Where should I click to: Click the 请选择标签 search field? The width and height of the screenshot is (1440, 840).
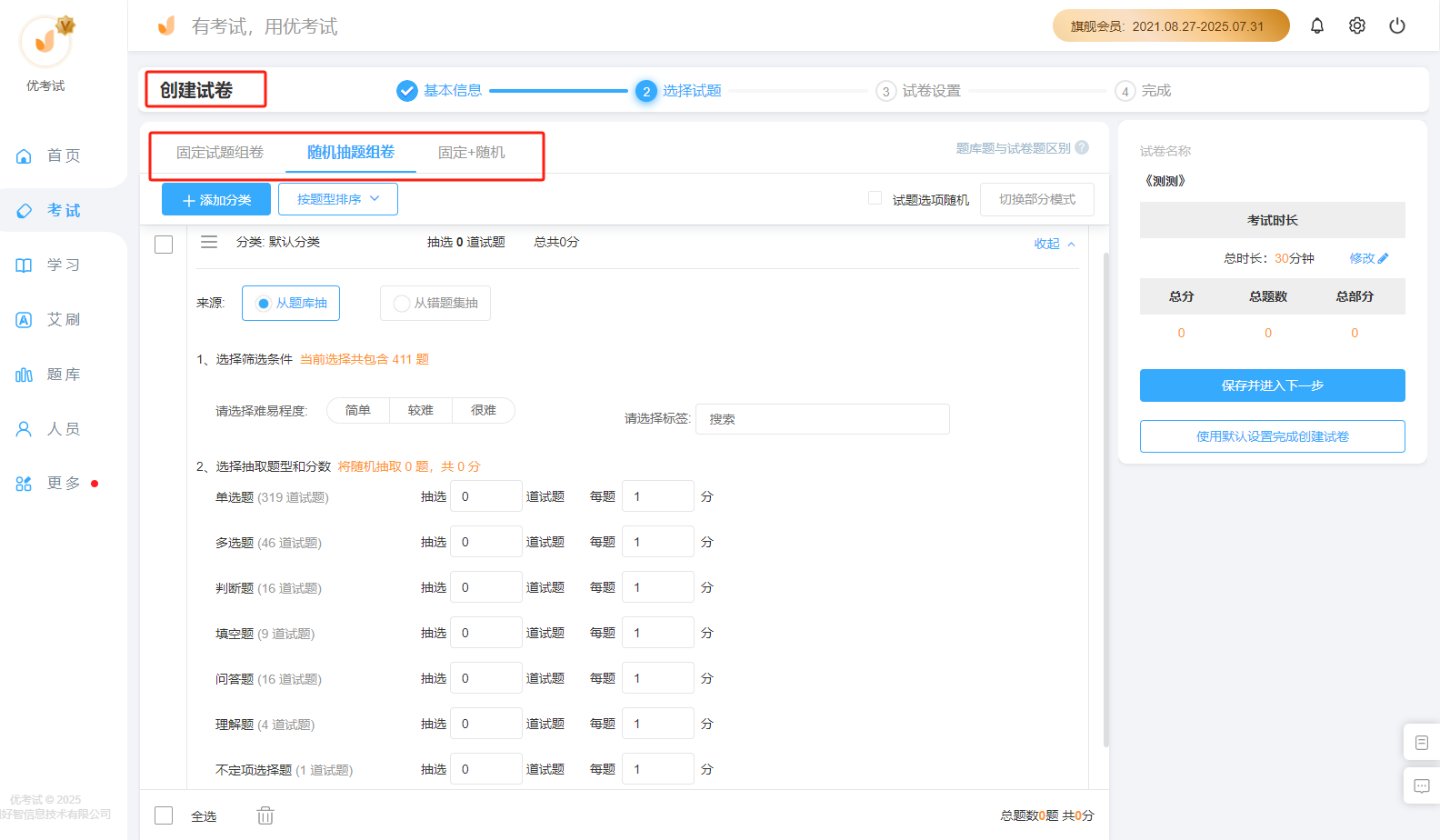[823, 419]
